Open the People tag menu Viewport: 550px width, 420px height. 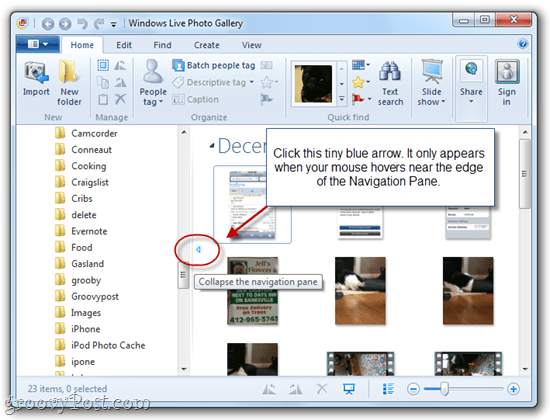click(153, 83)
